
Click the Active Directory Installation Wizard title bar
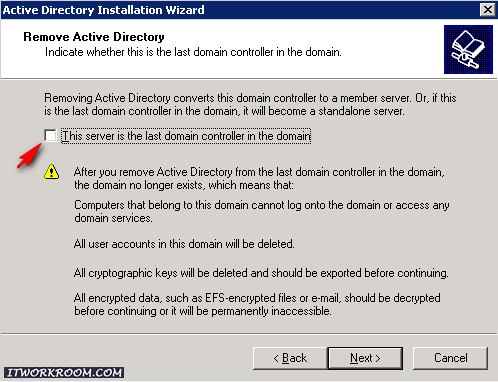coord(240,10)
